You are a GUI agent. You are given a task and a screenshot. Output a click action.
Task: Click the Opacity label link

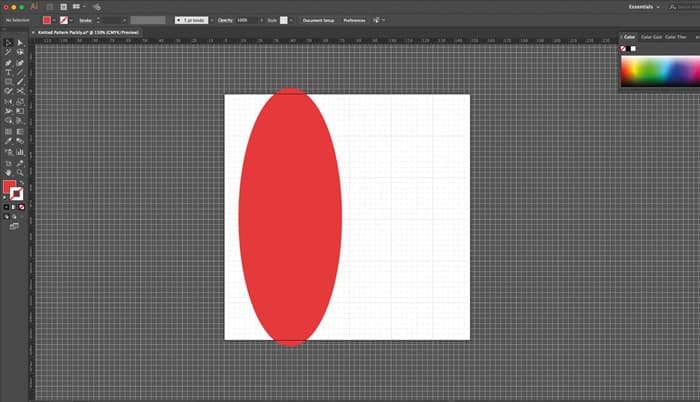tap(225, 20)
